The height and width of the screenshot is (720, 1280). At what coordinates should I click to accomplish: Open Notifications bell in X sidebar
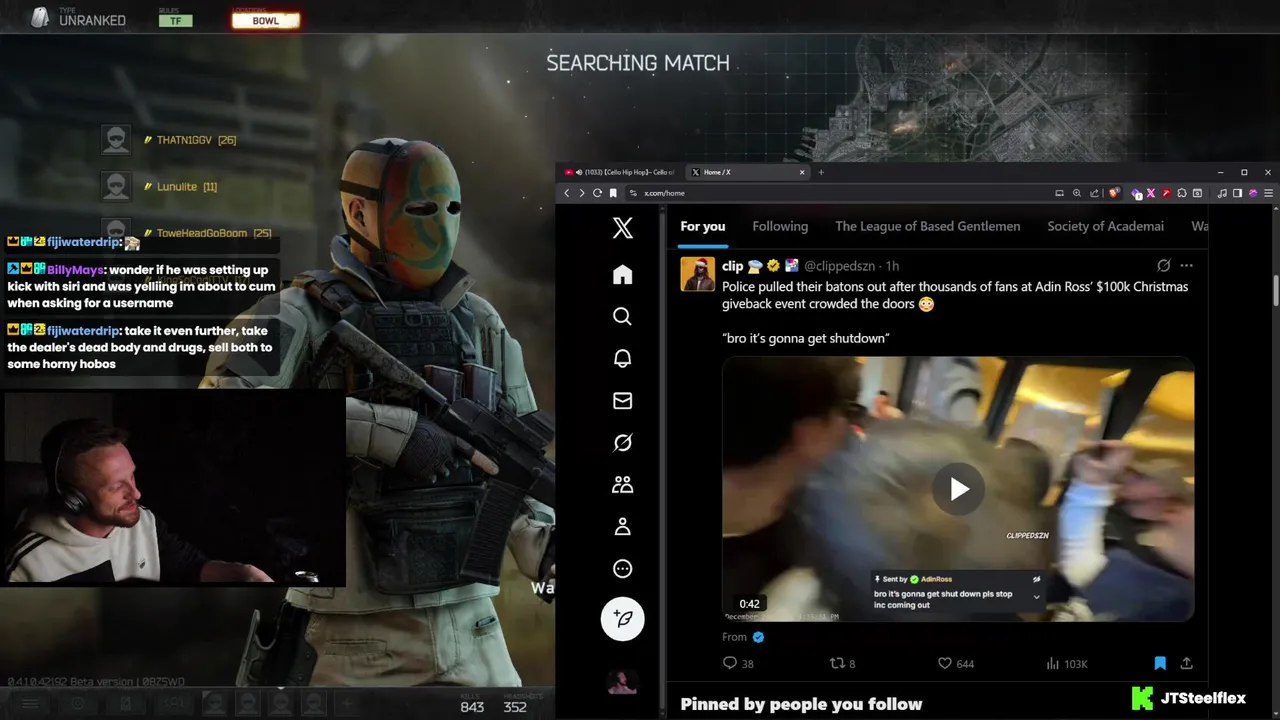tap(622, 359)
